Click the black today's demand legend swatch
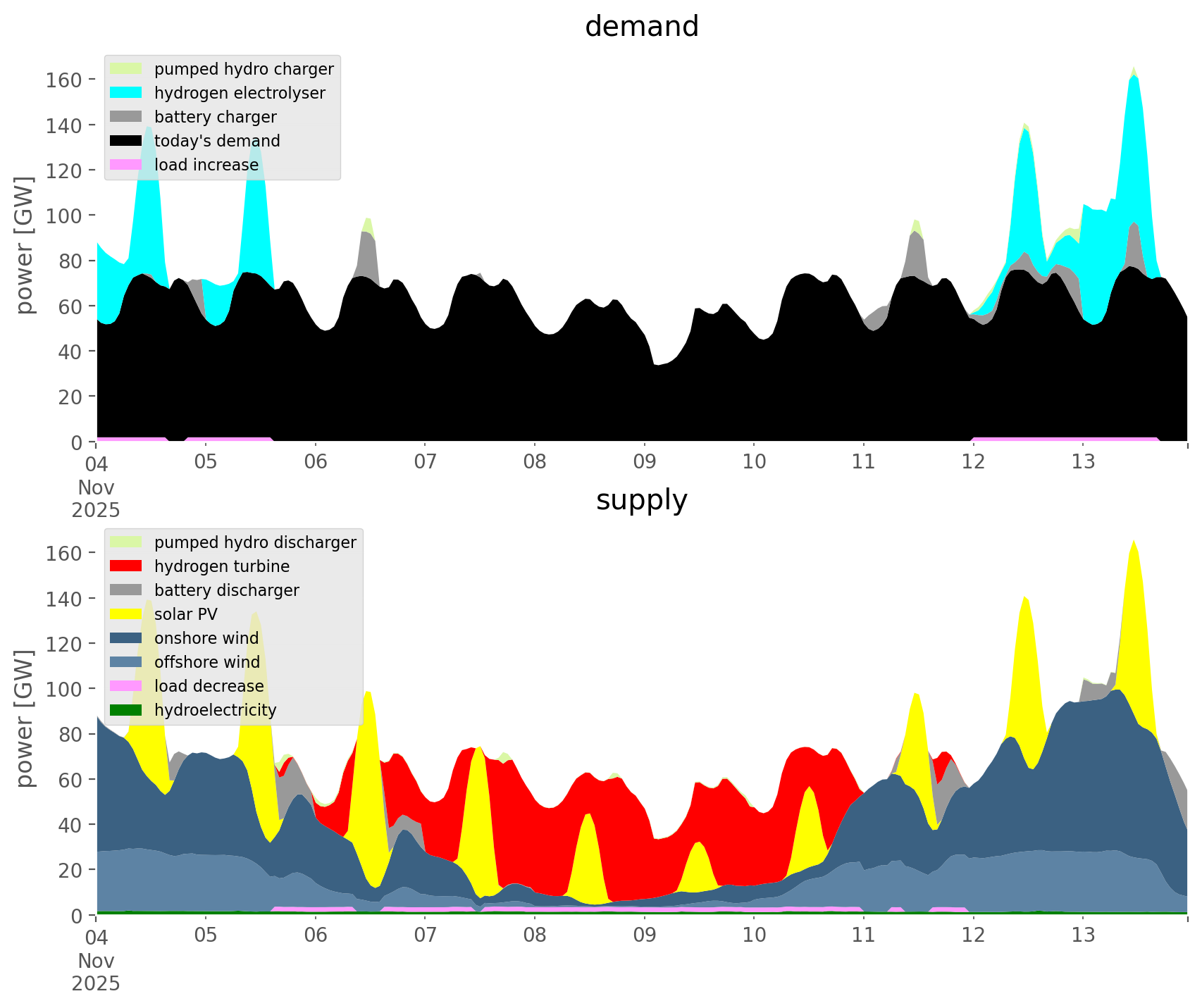This screenshot has height=1008, width=1202. (126, 141)
